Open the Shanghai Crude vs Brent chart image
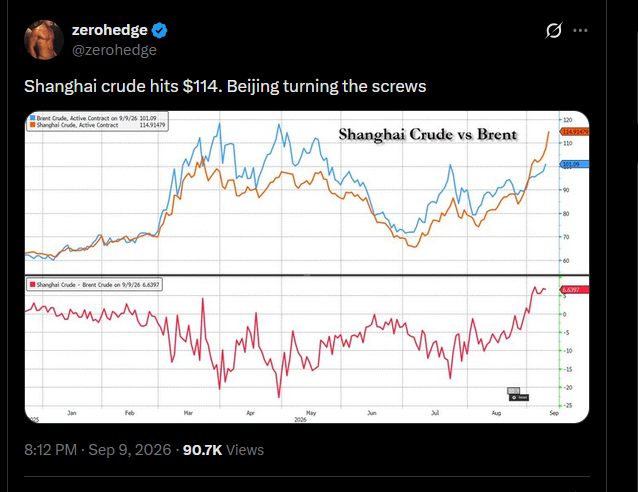638x492 pixels. [307, 267]
